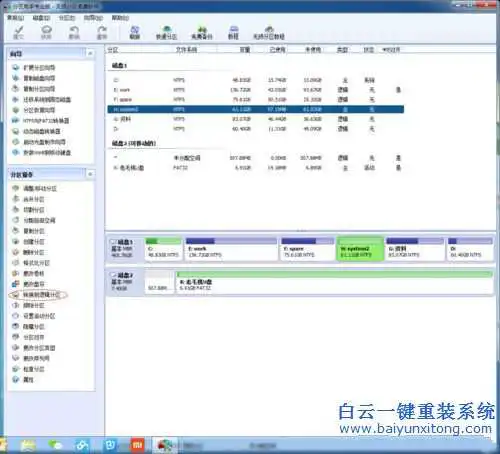Sort by File System (文件系统) column header
Screen dimensions: 500x454
(x=186, y=50)
